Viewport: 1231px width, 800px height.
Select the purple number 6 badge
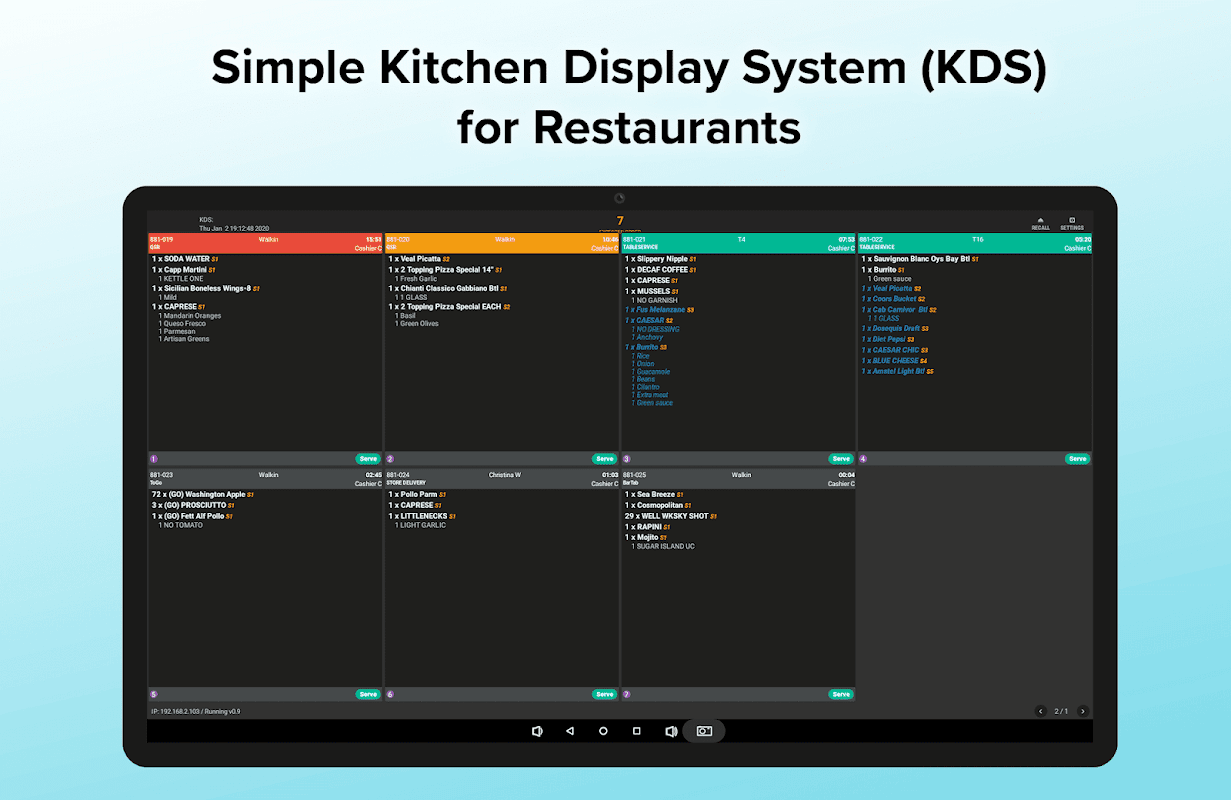390,694
